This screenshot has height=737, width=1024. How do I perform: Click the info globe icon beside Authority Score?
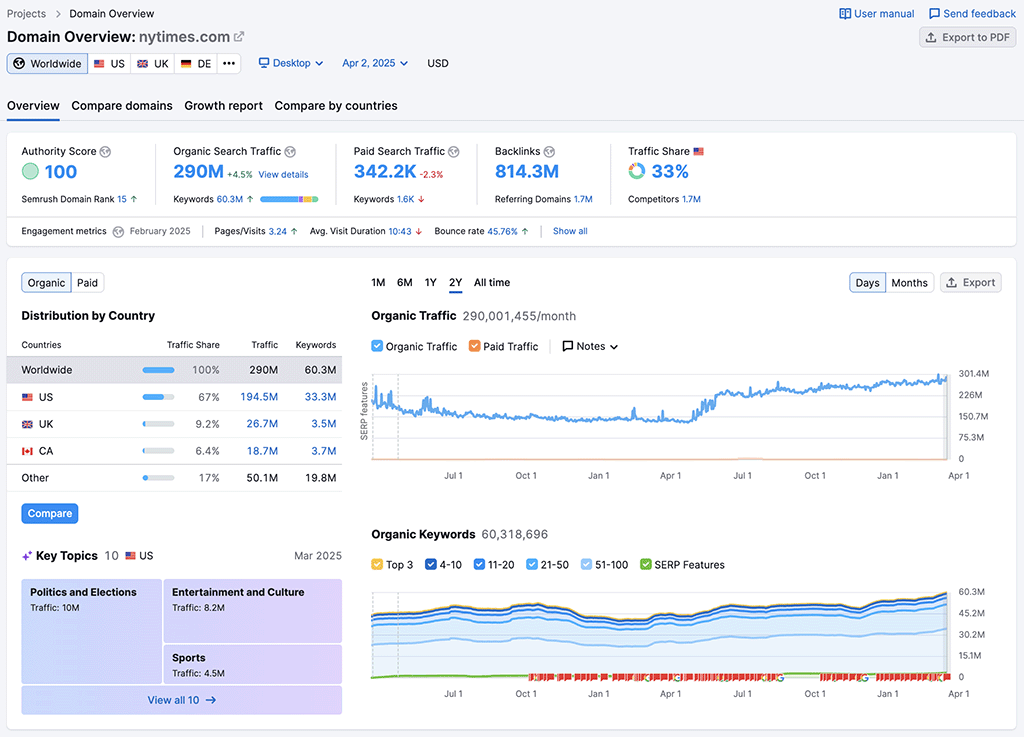coord(105,151)
